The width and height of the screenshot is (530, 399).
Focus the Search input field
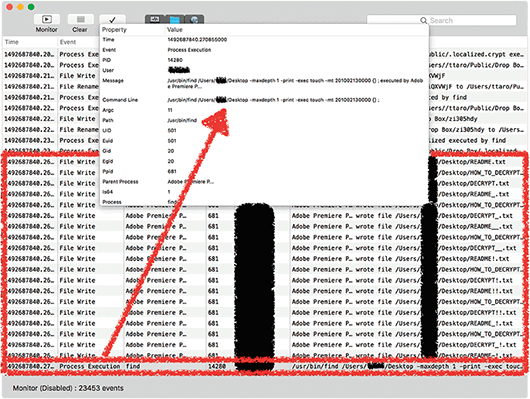pyautogui.click(x=441, y=20)
